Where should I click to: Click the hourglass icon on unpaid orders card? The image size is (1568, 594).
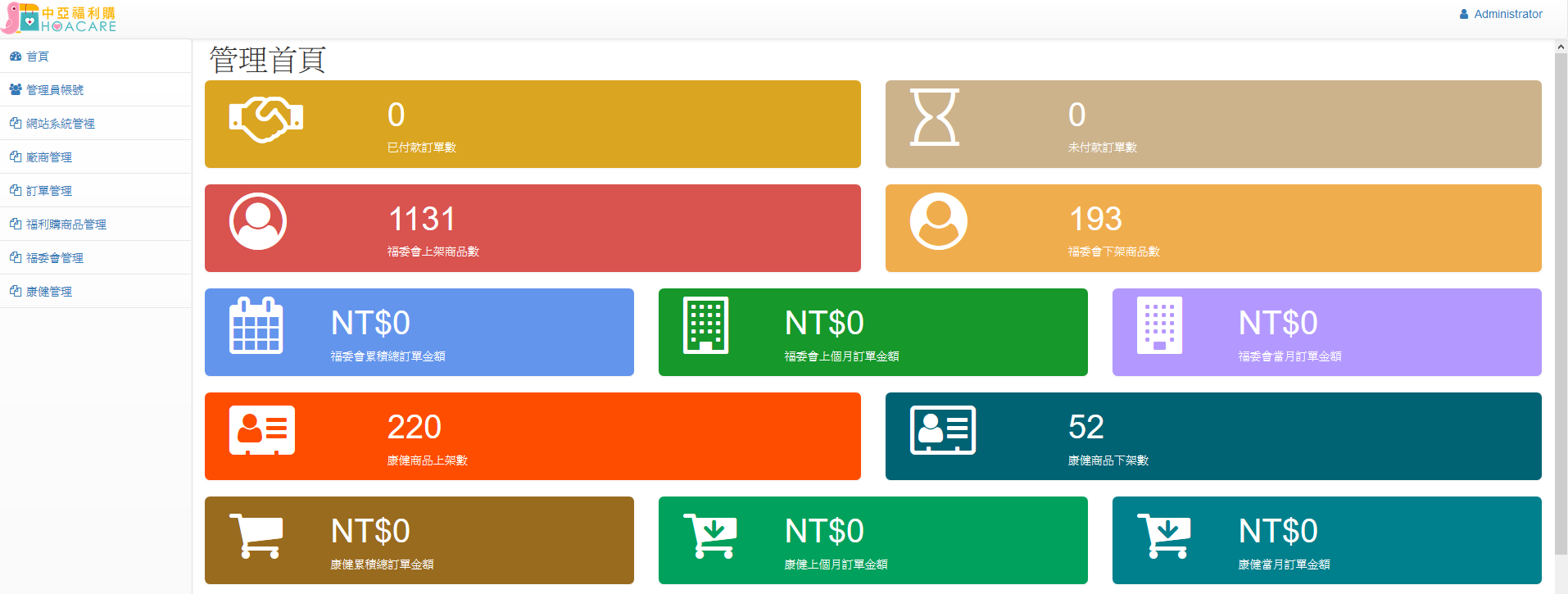(935, 117)
